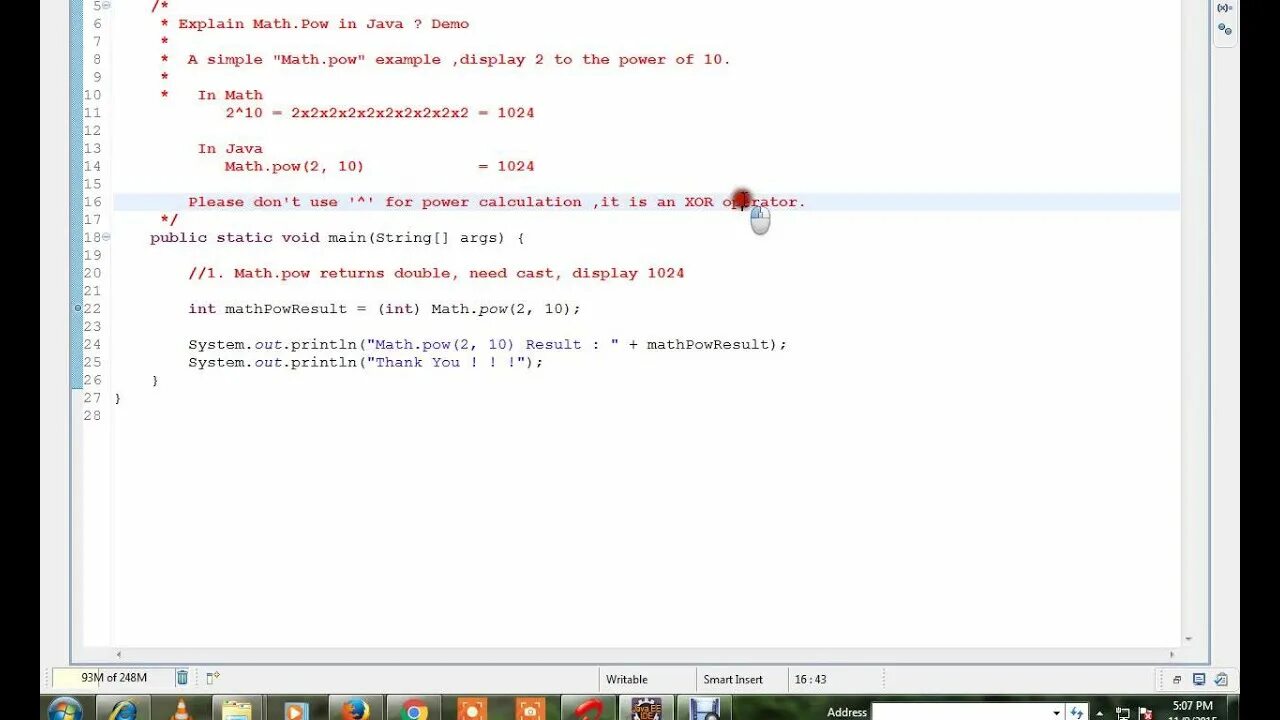Click the line 22 annotation marker
The image size is (1280, 720).
point(78,308)
